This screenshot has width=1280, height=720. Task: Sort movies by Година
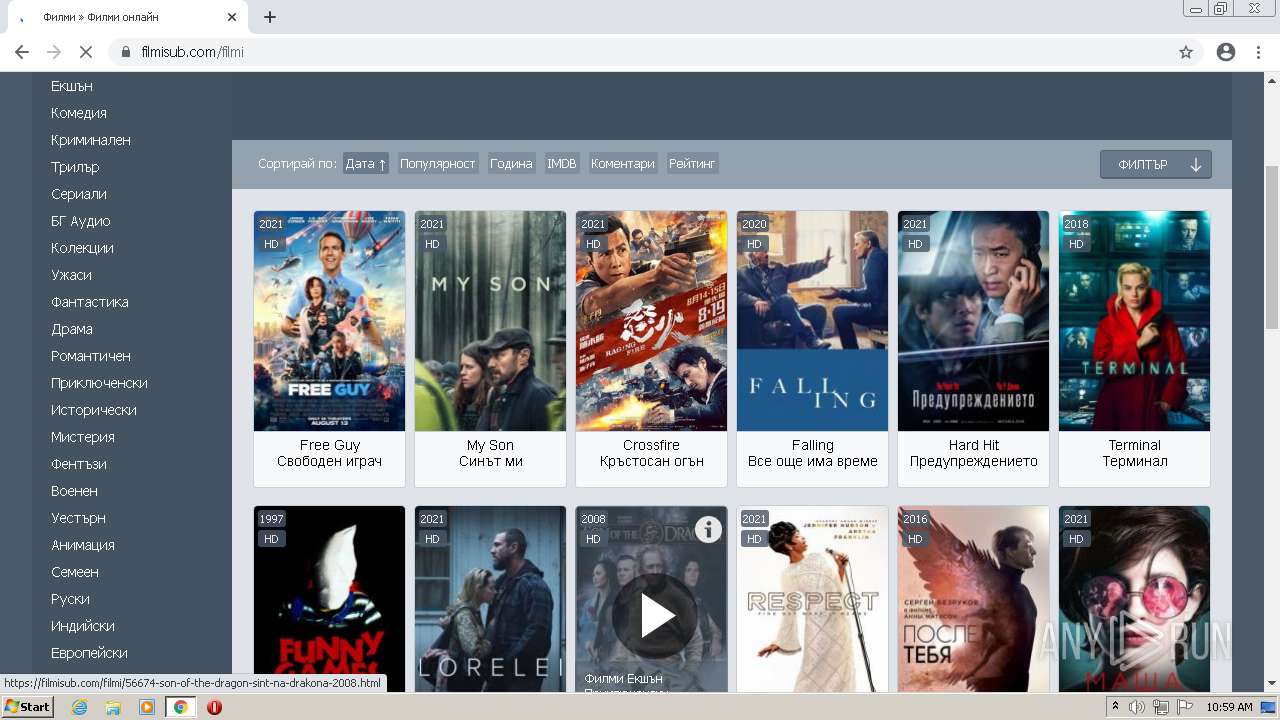point(511,164)
